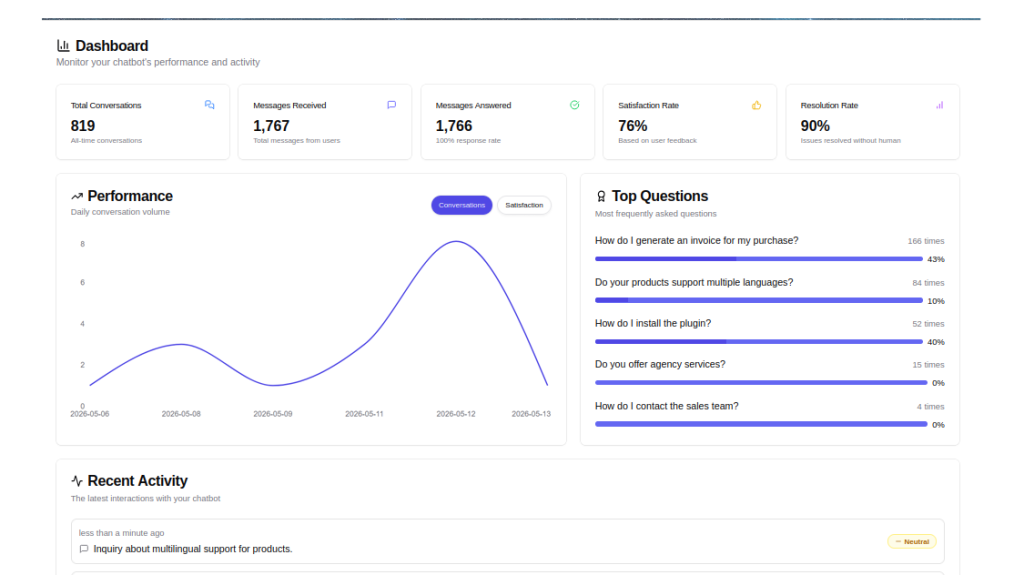
Task: Click the 2026-05-06 axis date label
Action: (89, 414)
